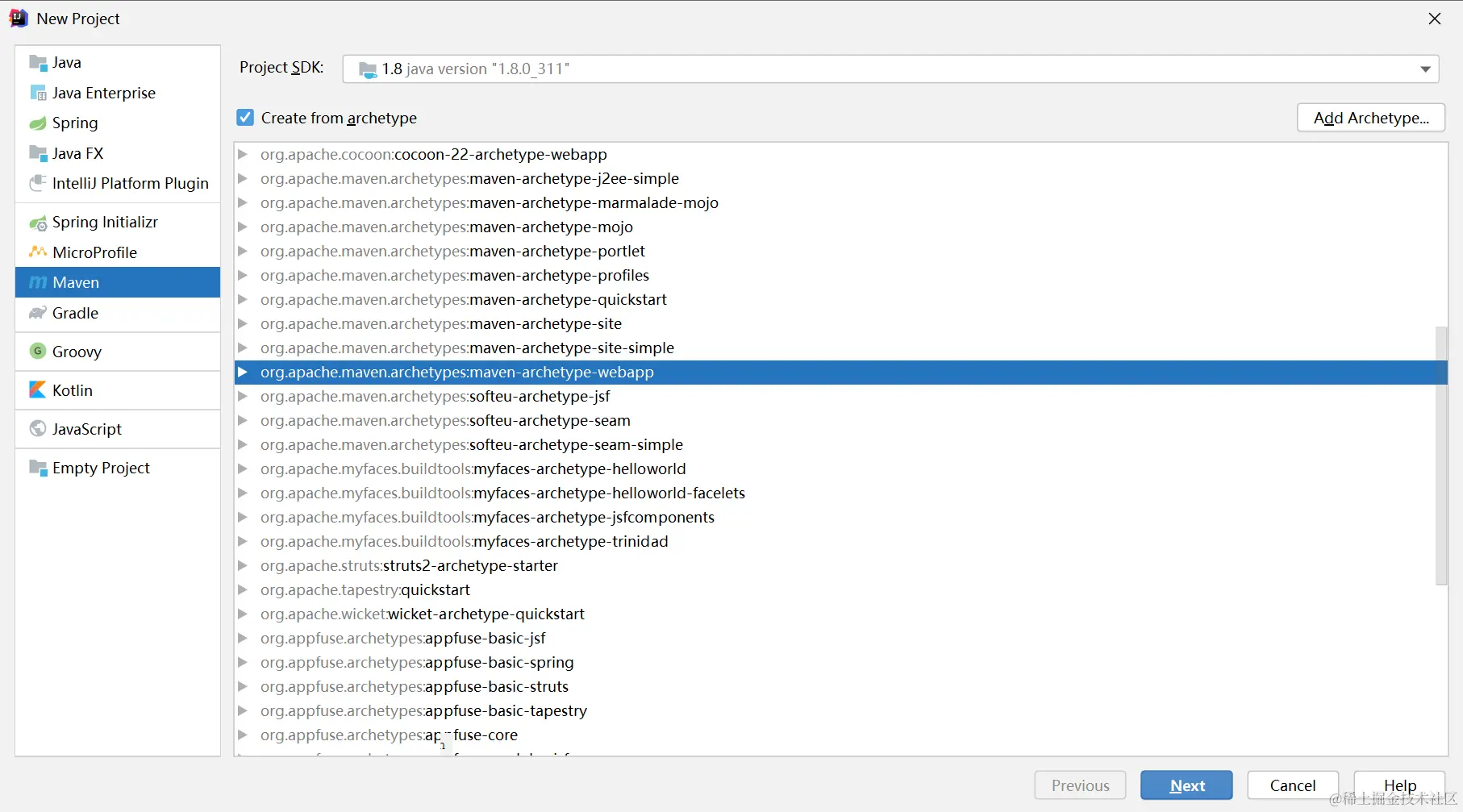Expand the cocoon-22-archetype-webapp node
1463x812 pixels.
click(242, 154)
